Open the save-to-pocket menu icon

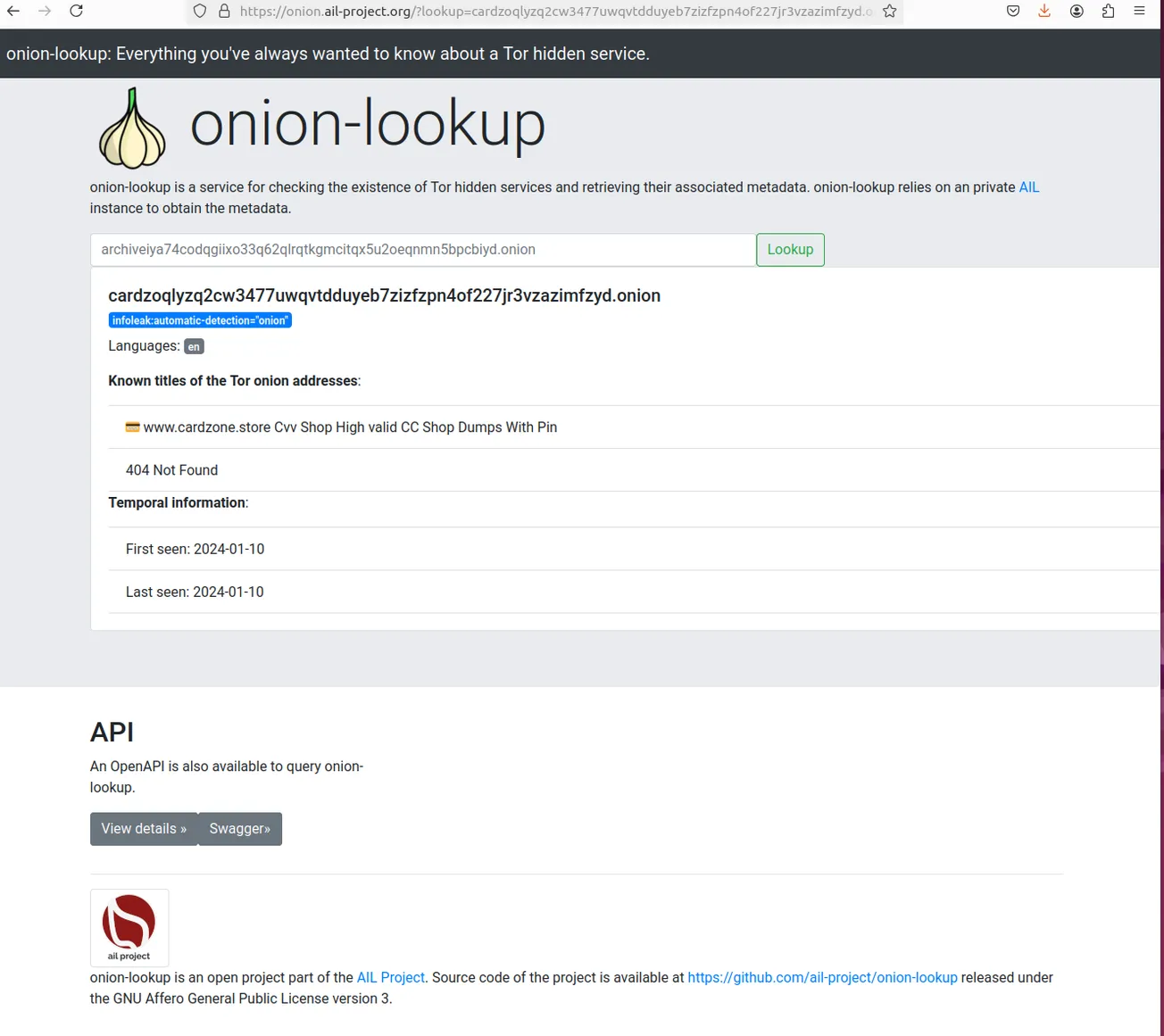click(1012, 11)
